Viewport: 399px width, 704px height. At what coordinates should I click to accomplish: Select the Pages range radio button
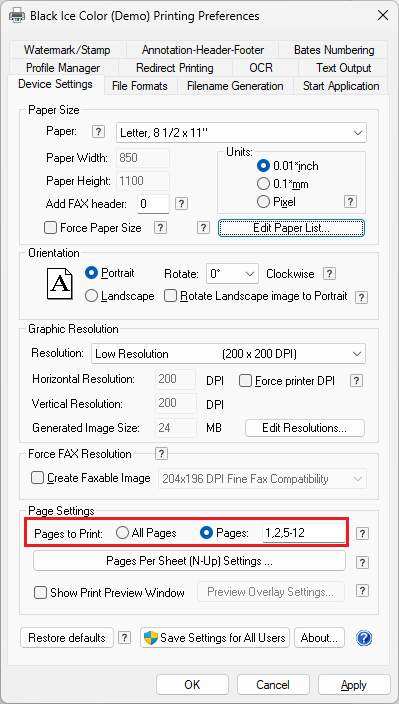click(206, 533)
